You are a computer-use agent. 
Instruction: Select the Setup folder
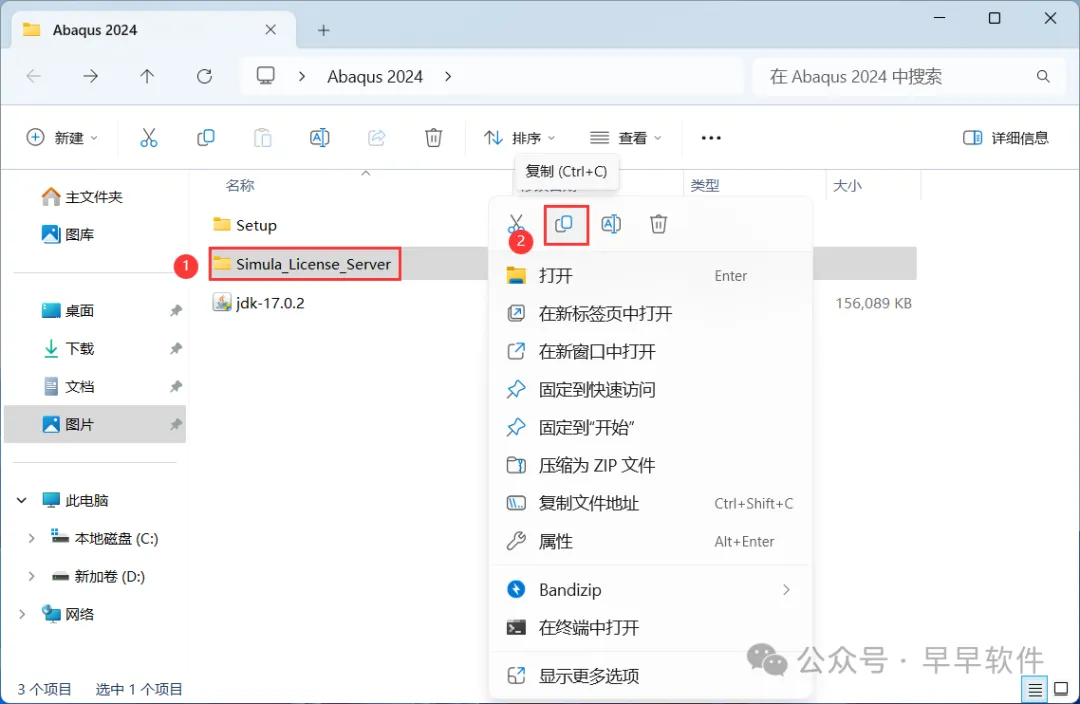click(x=245, y=225)
